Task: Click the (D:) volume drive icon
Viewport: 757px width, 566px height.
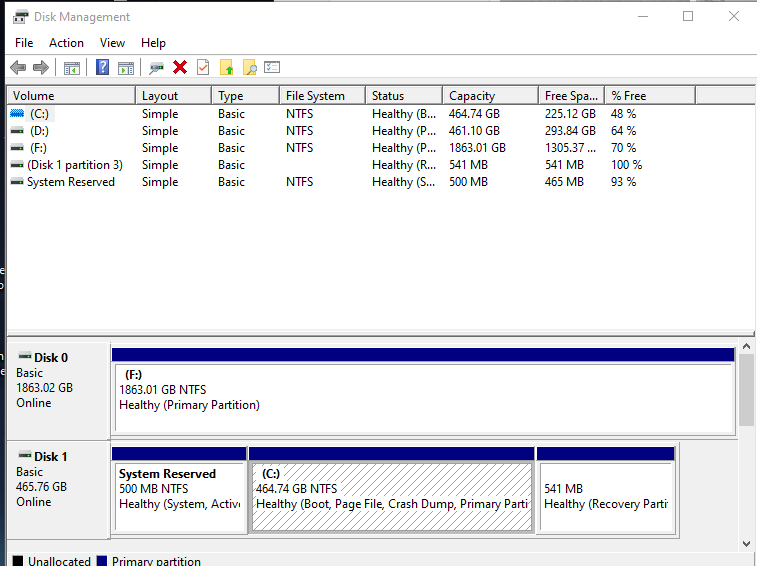Action: [17, 130]
